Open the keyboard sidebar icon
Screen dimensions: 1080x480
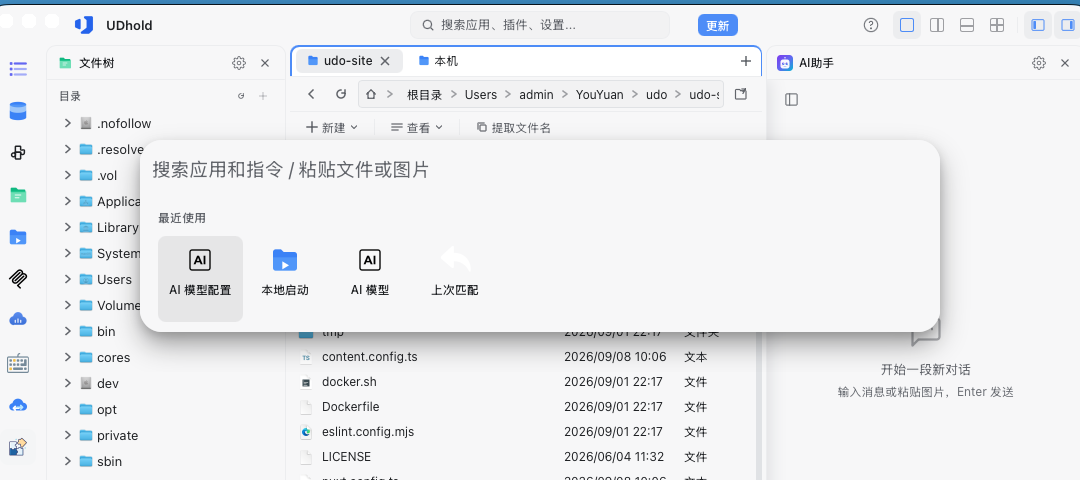18,364
